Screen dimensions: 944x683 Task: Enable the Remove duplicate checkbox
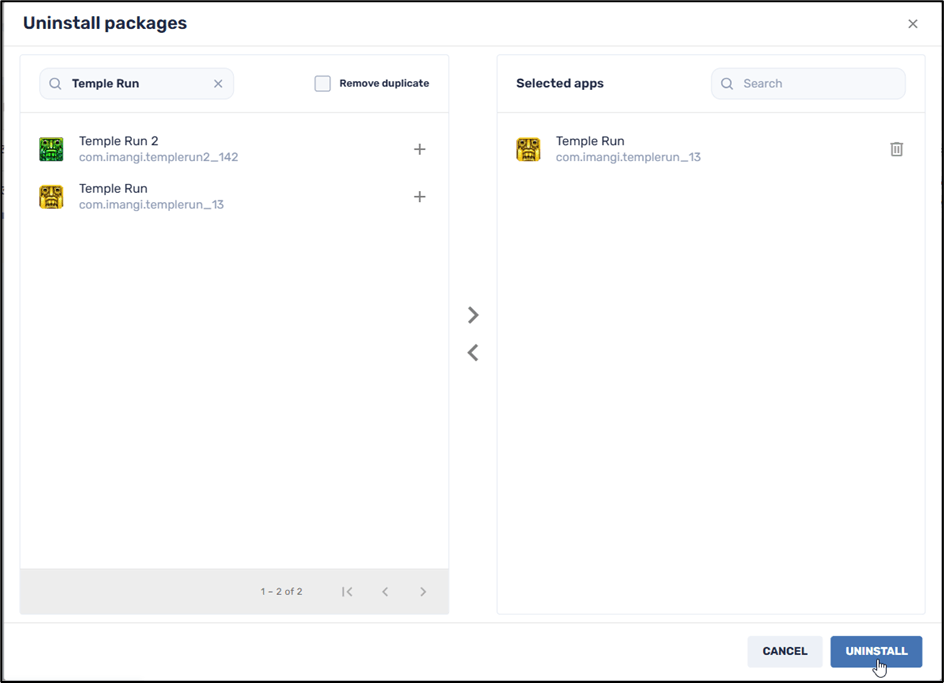pyautogui.click(x=322, y=84)
